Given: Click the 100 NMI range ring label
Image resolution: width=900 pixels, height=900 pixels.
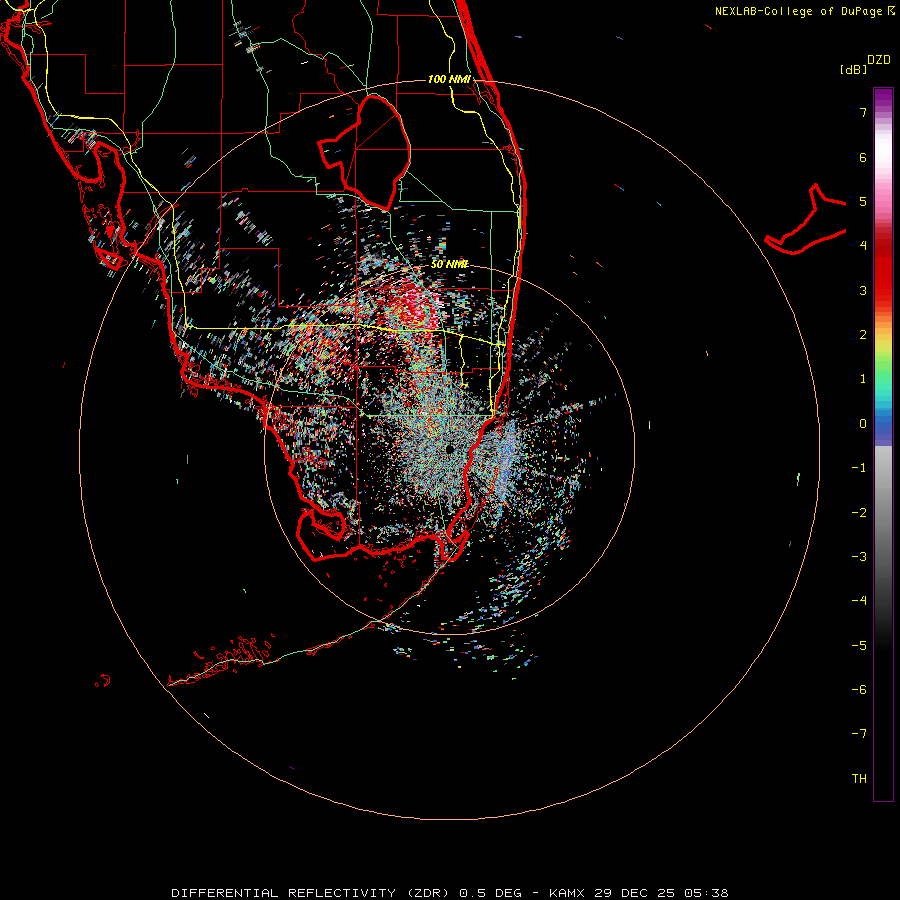Looking at the screenshot, I should point(449,79).
